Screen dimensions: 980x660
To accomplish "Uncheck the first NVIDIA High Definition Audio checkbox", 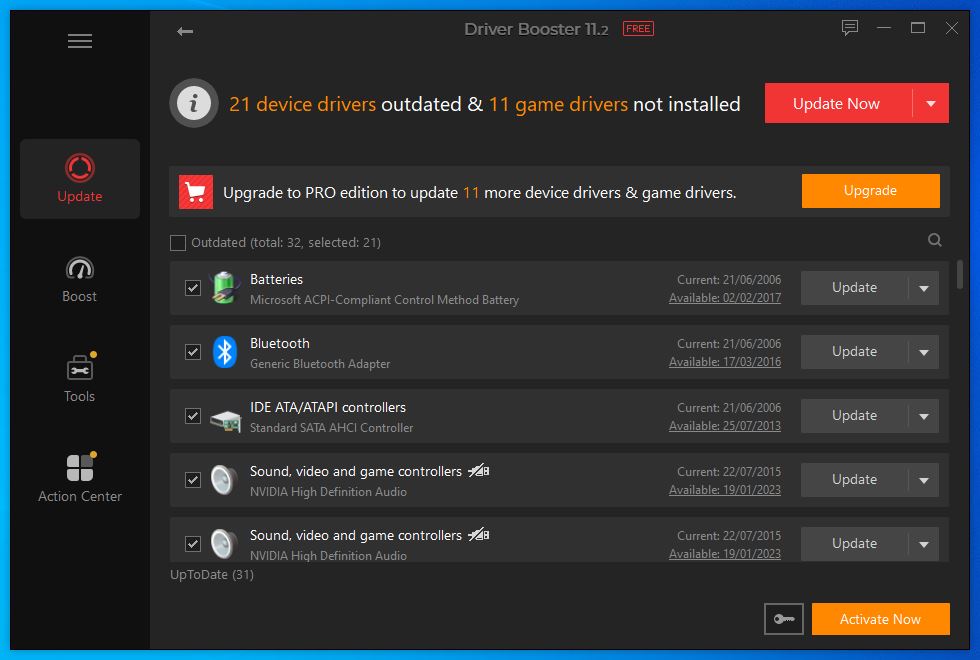I will tap(192, 480).
